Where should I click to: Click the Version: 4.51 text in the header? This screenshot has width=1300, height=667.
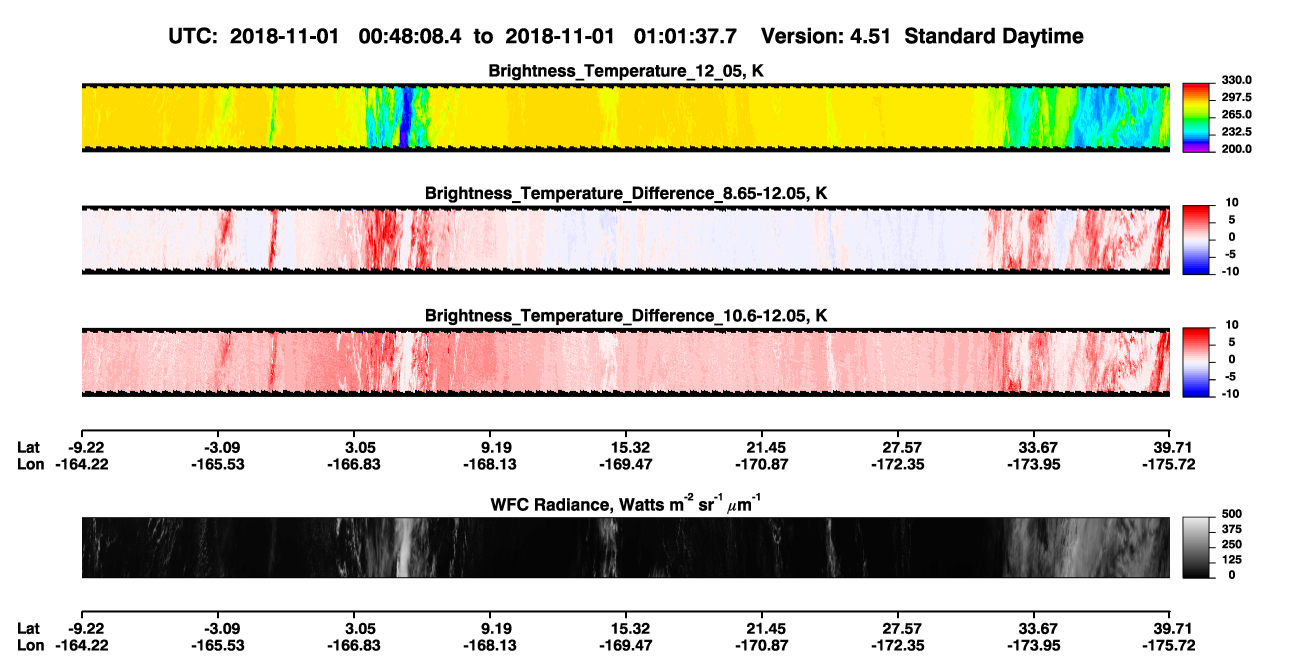tap(826, 37)
